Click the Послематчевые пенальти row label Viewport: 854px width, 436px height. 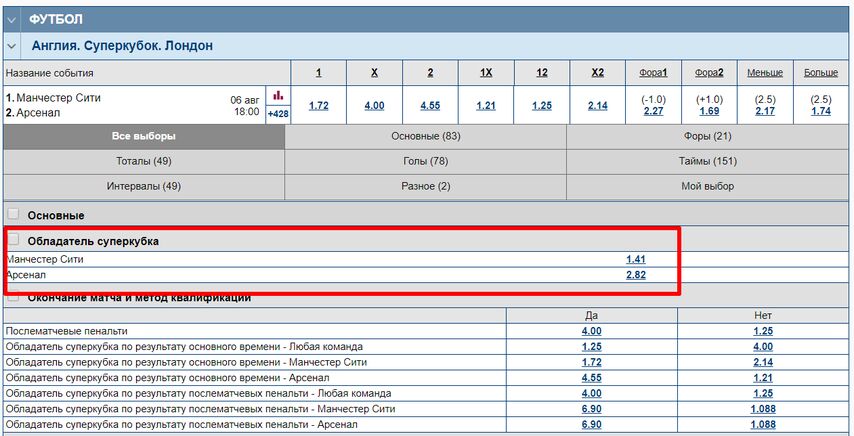coord(66,331)
